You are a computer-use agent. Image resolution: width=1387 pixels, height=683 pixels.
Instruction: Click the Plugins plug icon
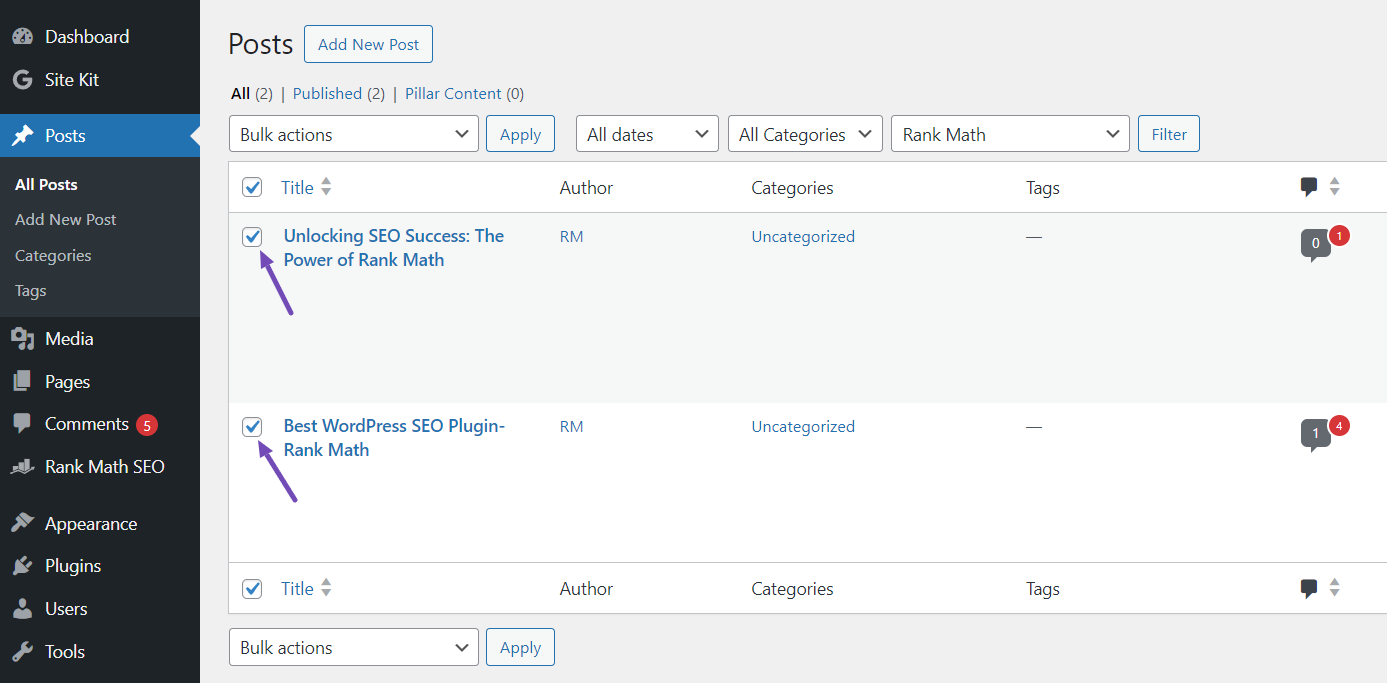tap(22, 566)
